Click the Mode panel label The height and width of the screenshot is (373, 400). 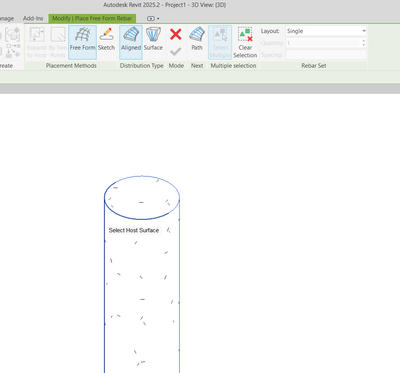point(176,66)
